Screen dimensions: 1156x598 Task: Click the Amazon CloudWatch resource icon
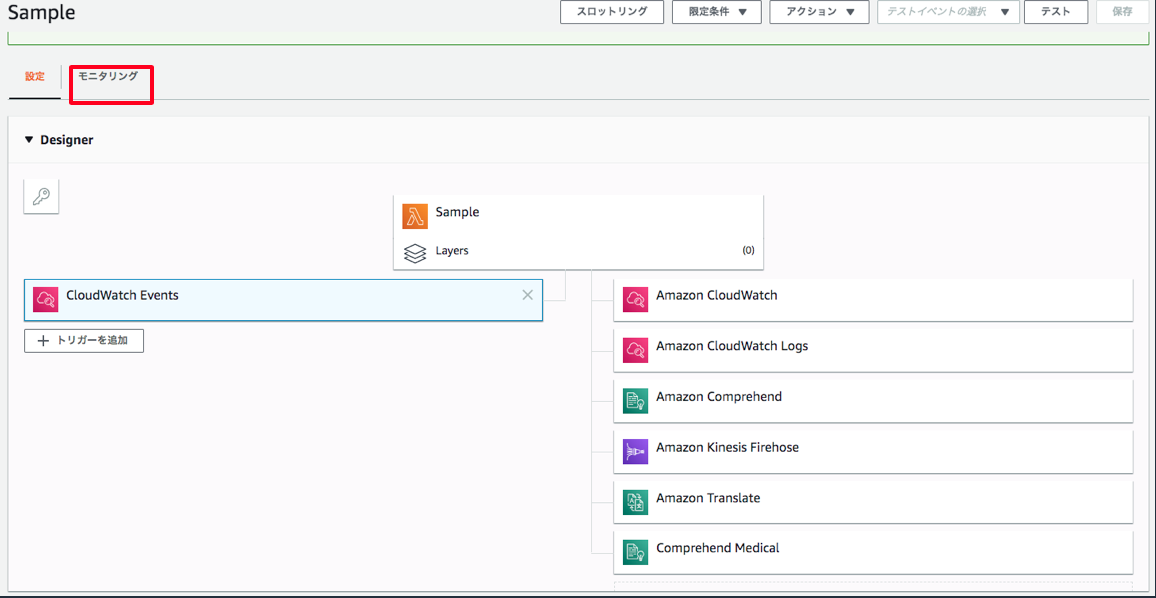coord(635,299)
